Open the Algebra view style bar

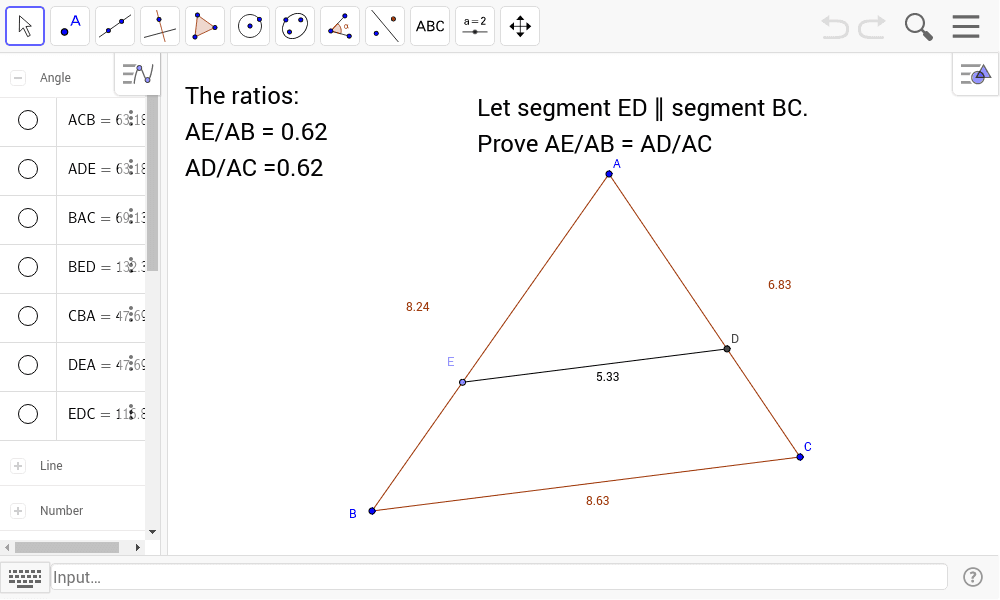point(138,75)
